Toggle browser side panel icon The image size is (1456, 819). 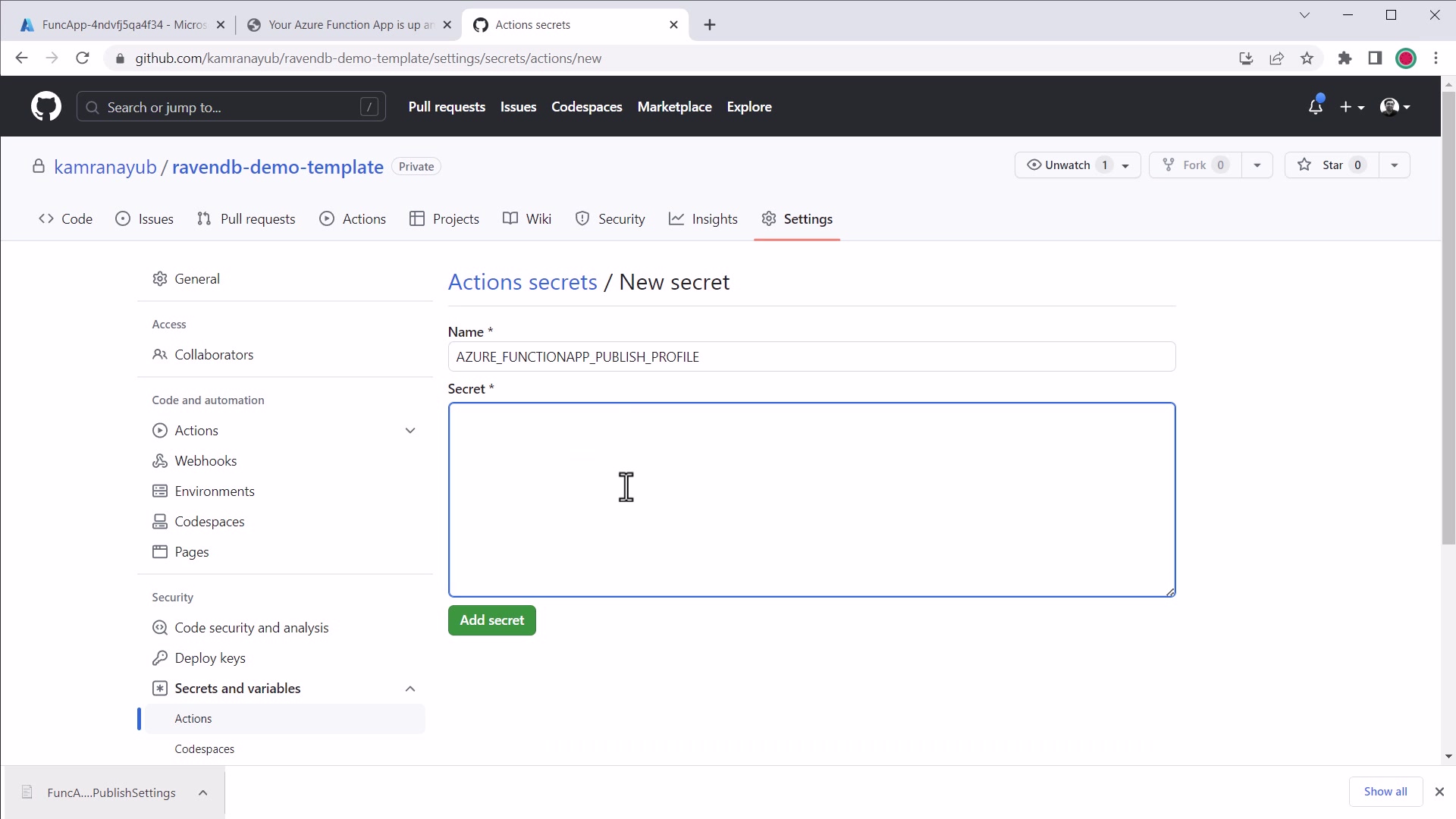click(x=1375, y=58)
